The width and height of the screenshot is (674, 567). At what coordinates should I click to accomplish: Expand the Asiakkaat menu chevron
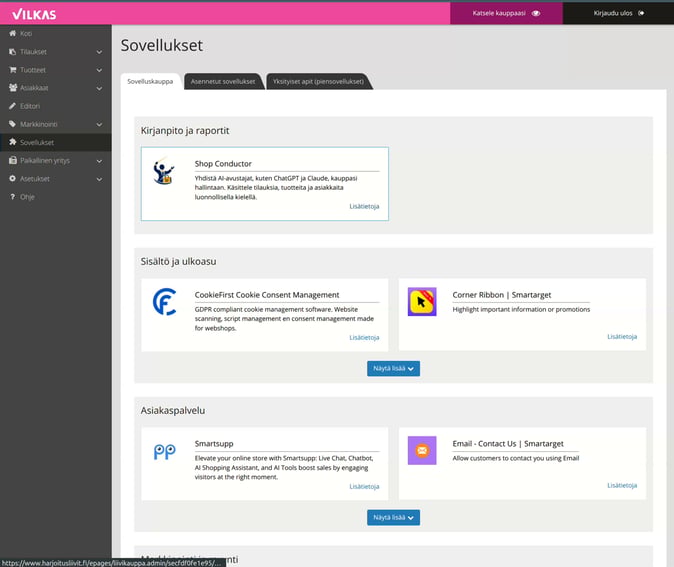(x=99, y=88)
